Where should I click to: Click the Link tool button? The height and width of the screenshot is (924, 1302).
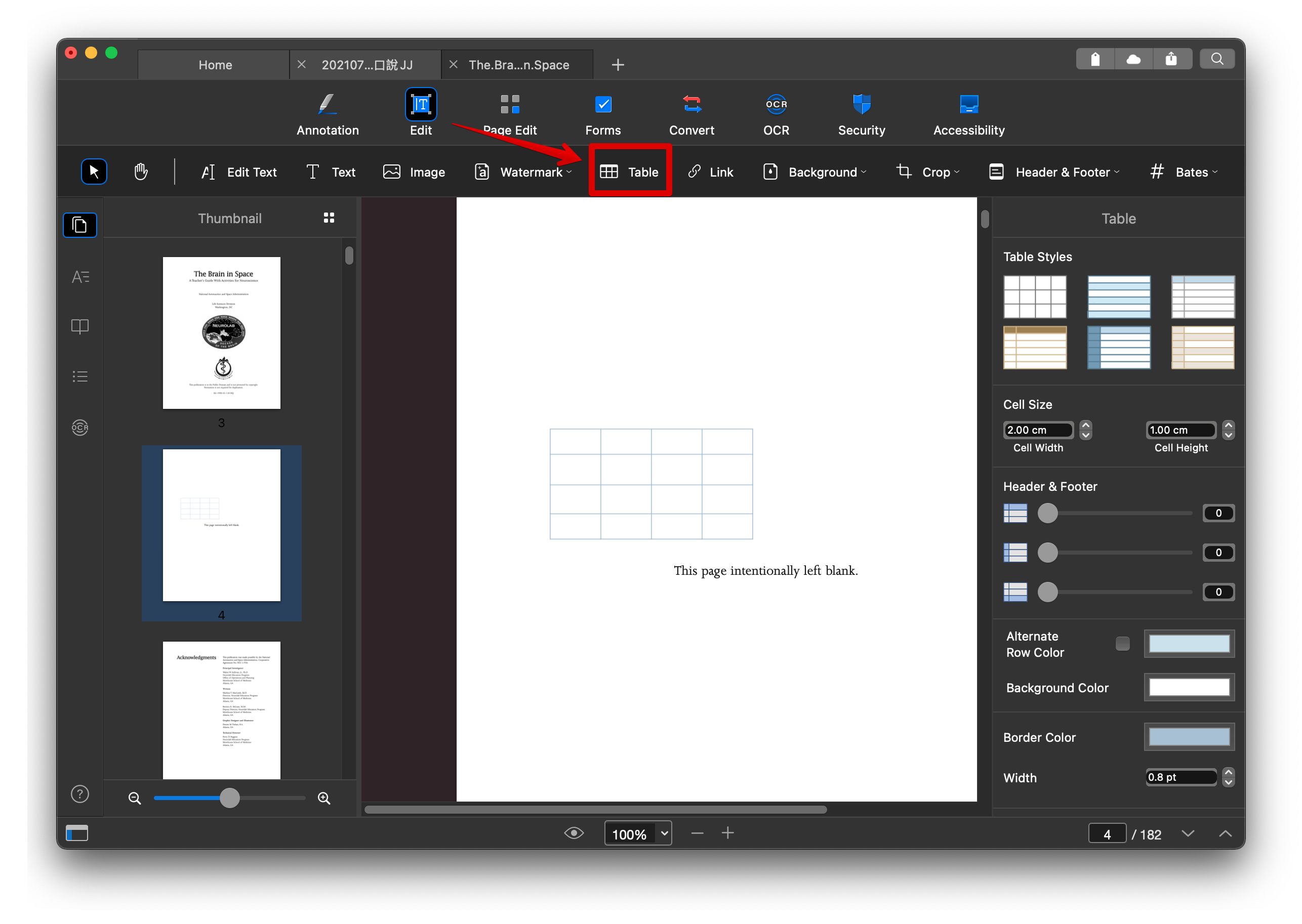[710, 172]
